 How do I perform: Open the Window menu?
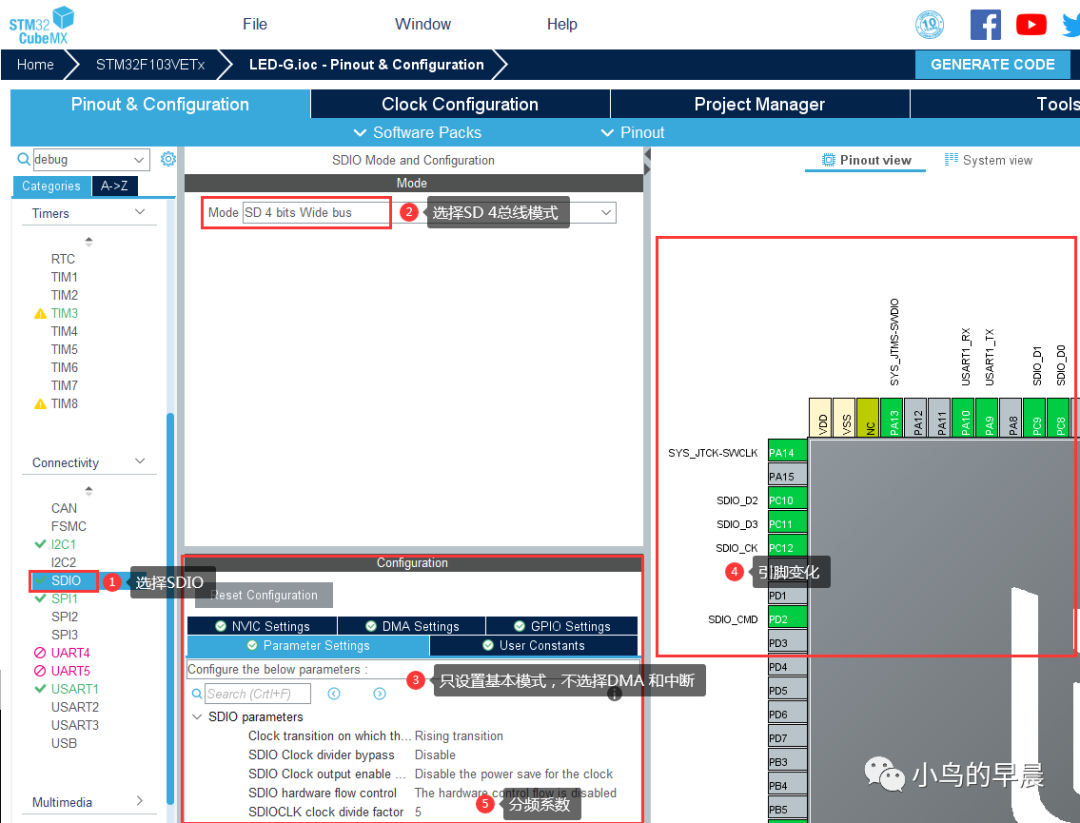(x=423, y=24)
